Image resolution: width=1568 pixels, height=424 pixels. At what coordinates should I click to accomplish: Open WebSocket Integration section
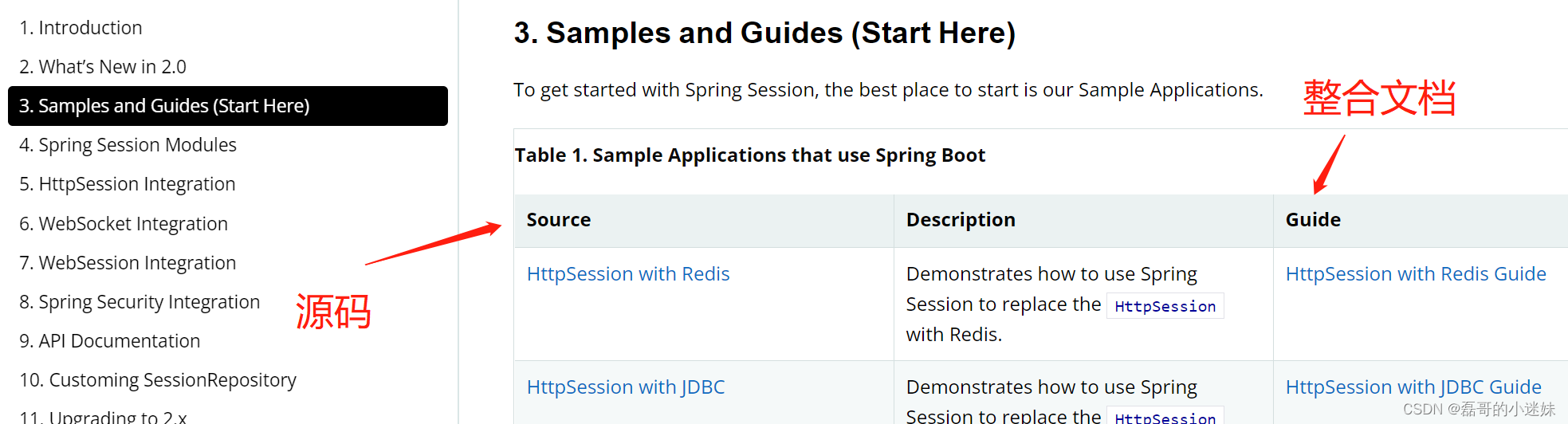point(124,224)
